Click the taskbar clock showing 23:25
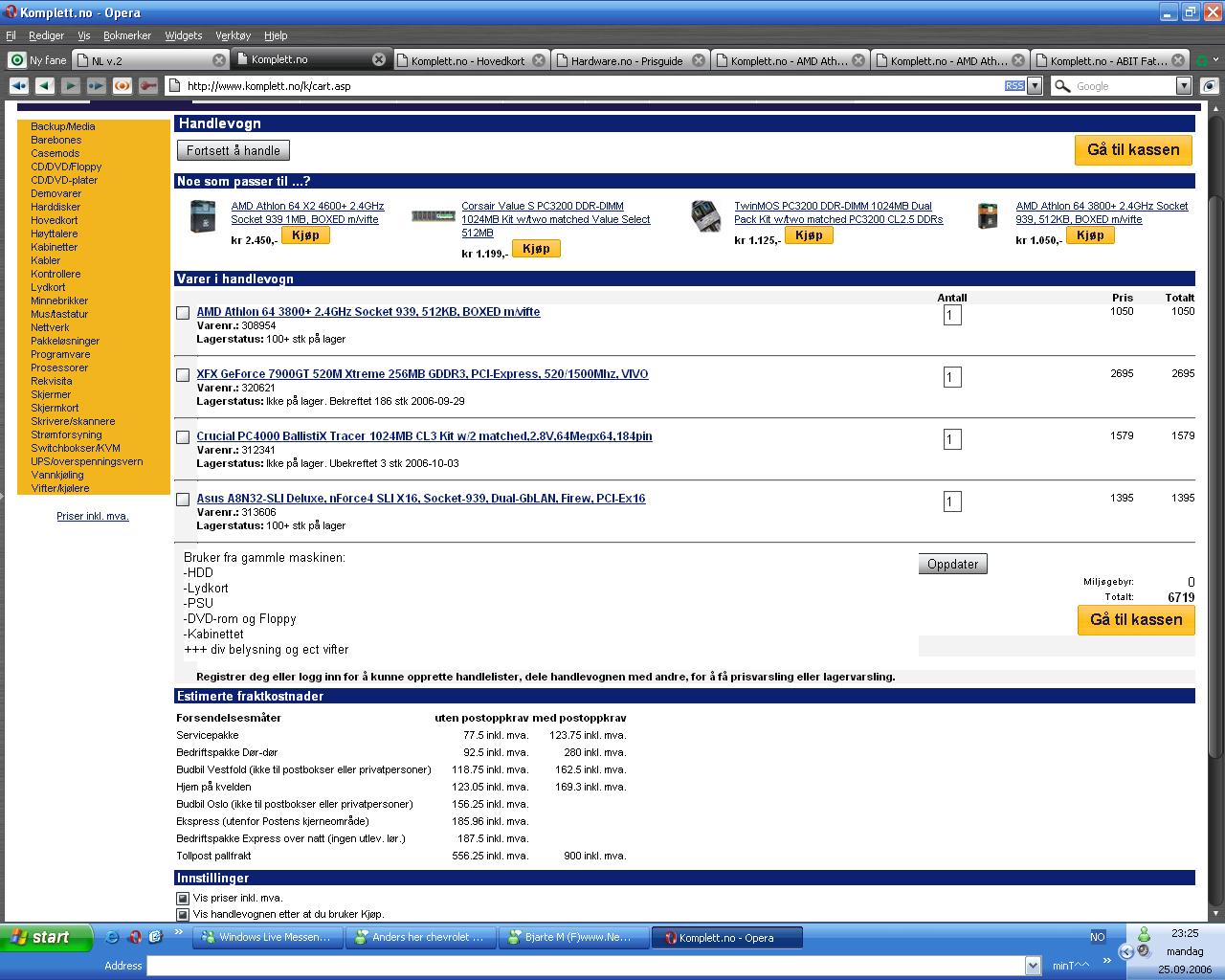This screenshot has width=1225, height=980. (1185, 933)
